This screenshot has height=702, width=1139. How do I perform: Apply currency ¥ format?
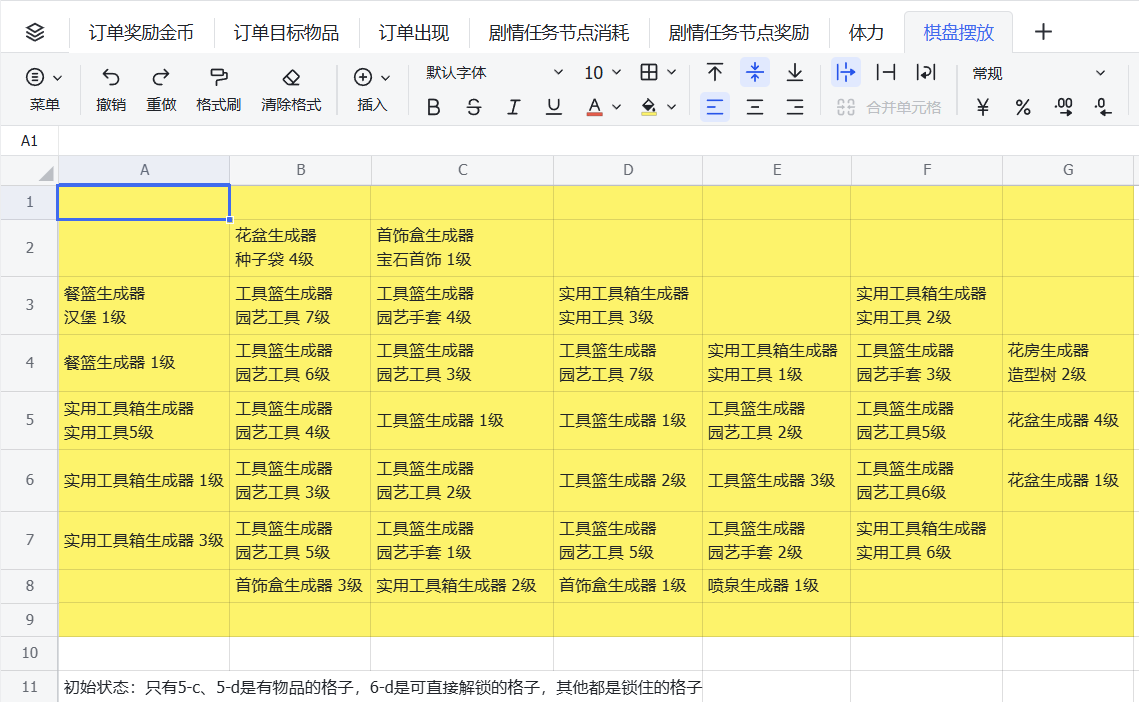[x=983, y=108]
